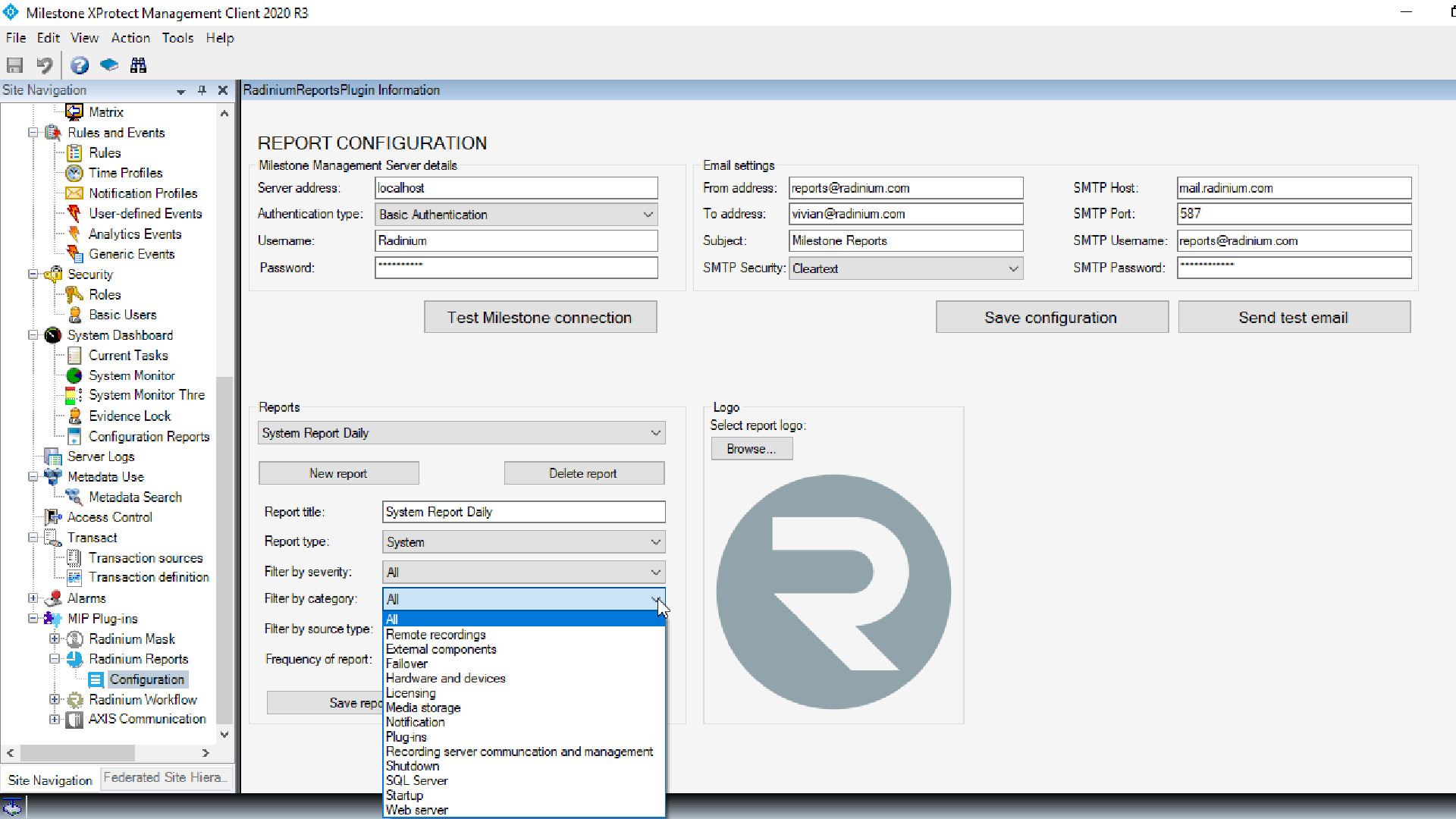The image size is (1456, 819).
Task: Click the SMTP Port field
Action: tap(1294, 214)
